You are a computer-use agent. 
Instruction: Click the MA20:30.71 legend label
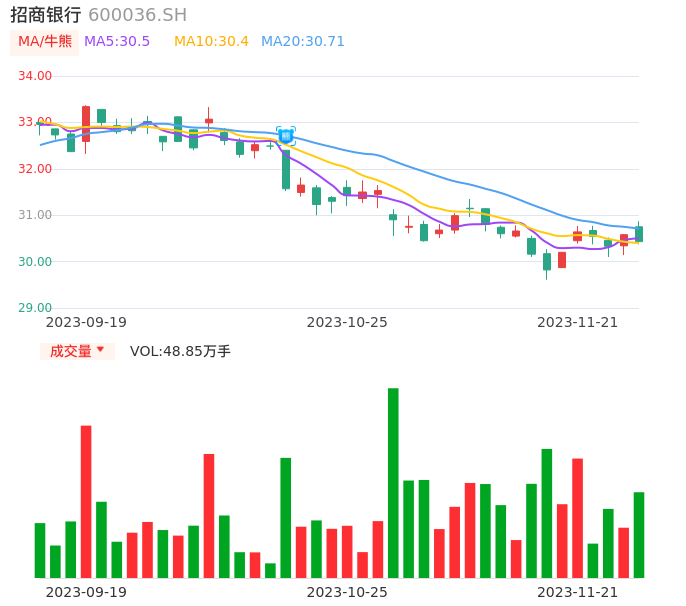(303, 42)
